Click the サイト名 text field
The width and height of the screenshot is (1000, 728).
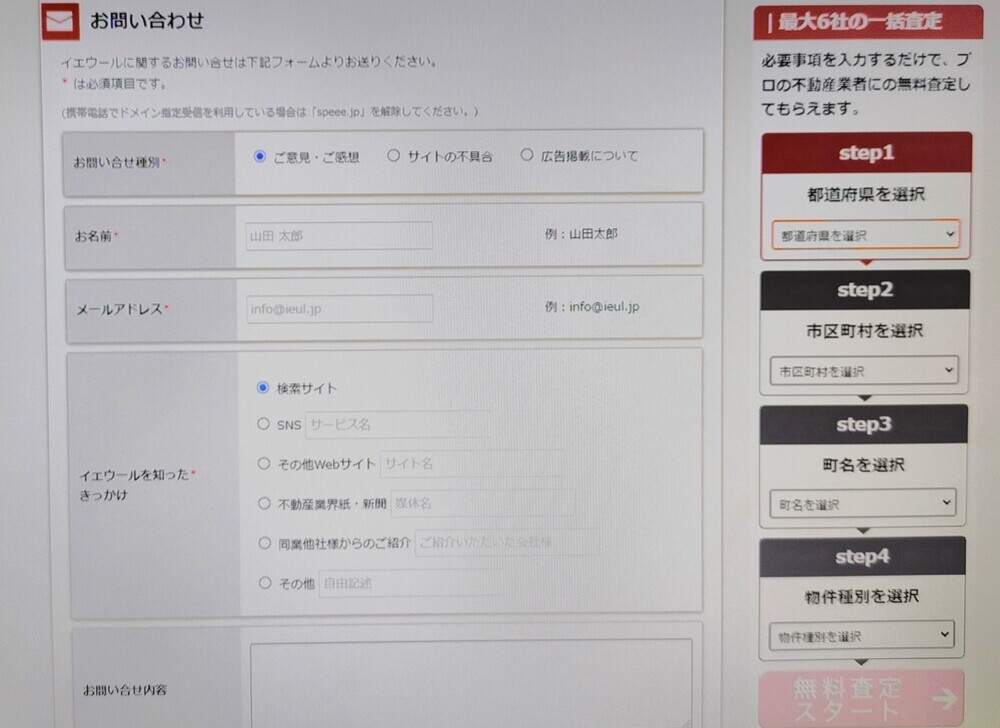coord(473,464)
